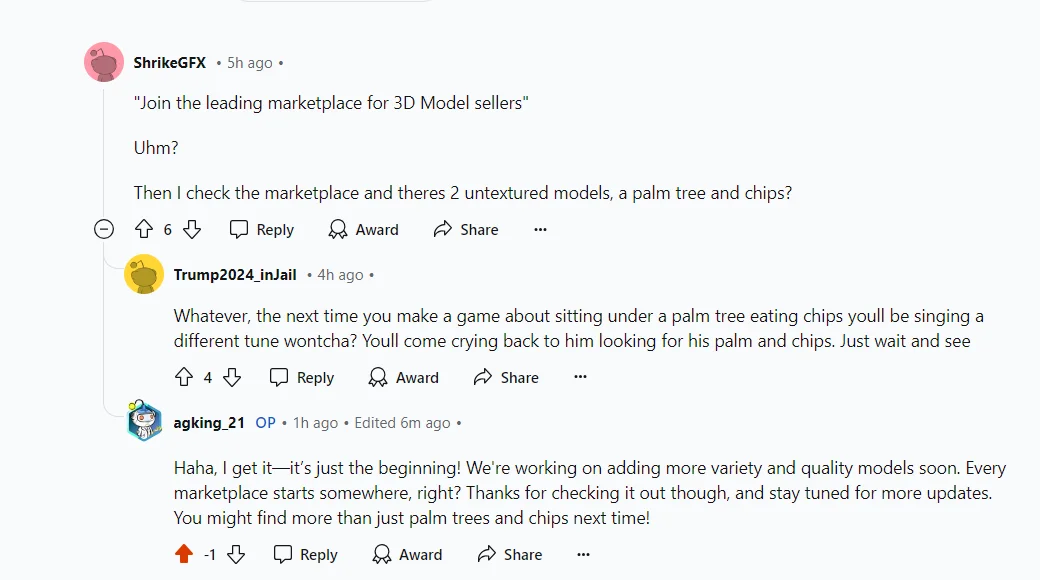Share Trump2024_inJail's comment

[506, 377]
